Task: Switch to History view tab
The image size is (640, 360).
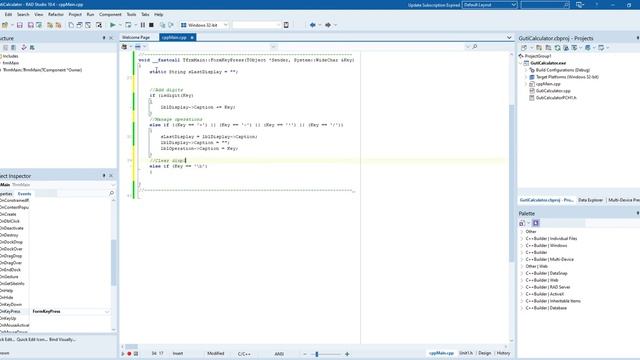Action: (503, 353)
